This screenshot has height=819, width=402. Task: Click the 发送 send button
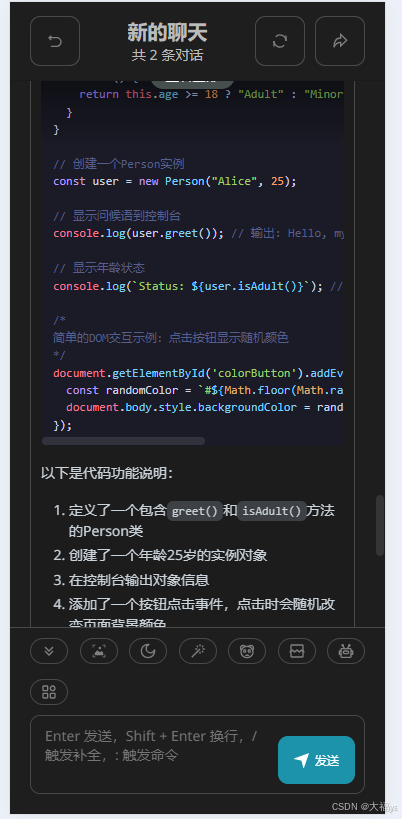(316, 760)
